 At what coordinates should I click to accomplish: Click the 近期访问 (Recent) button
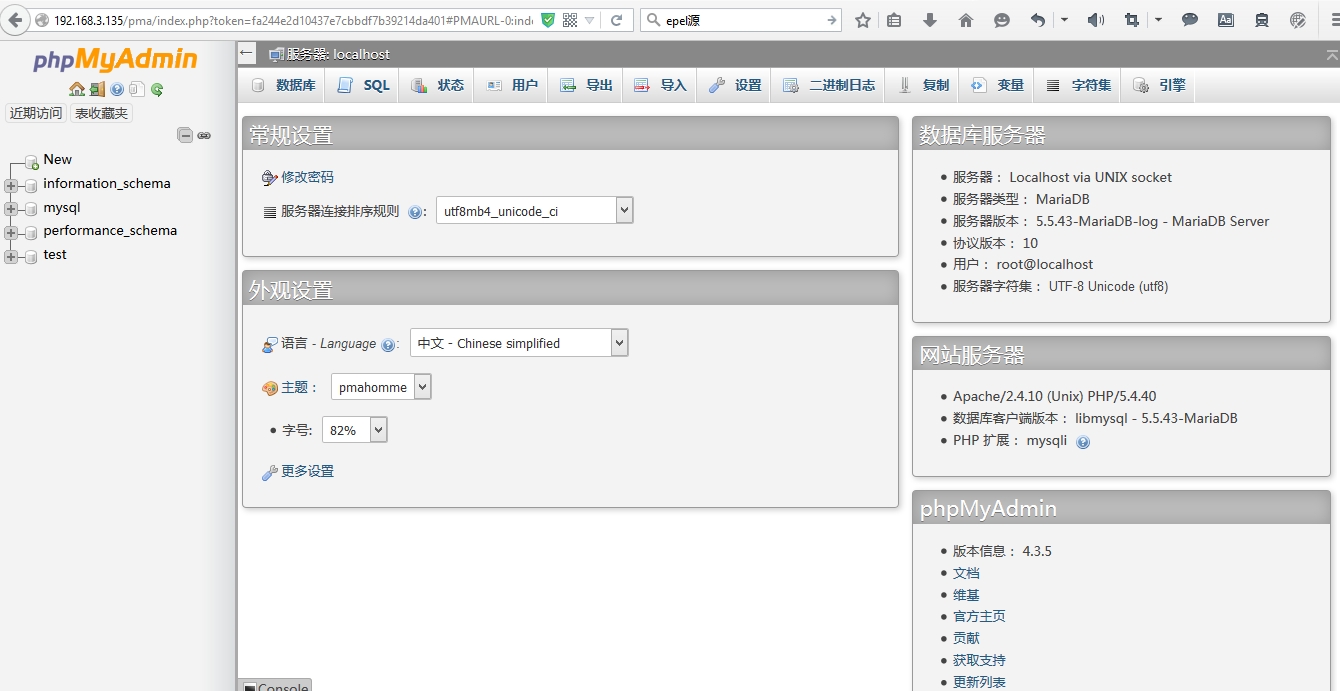pos(36,113)
